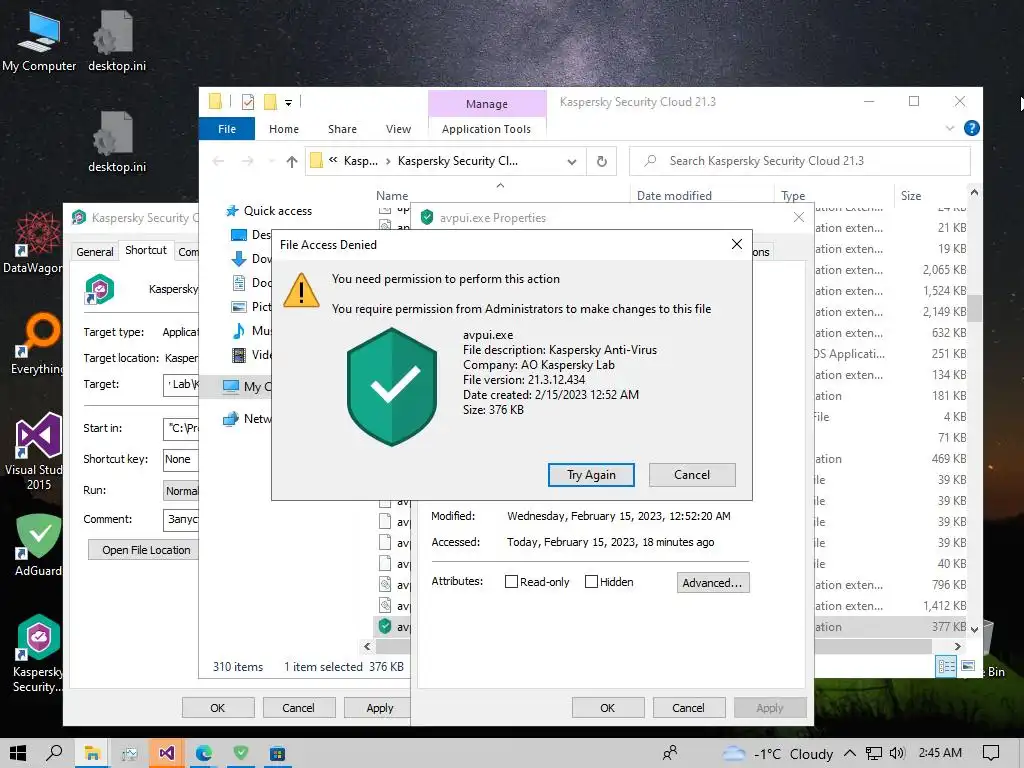Sort by Name column header

(392, 195)
